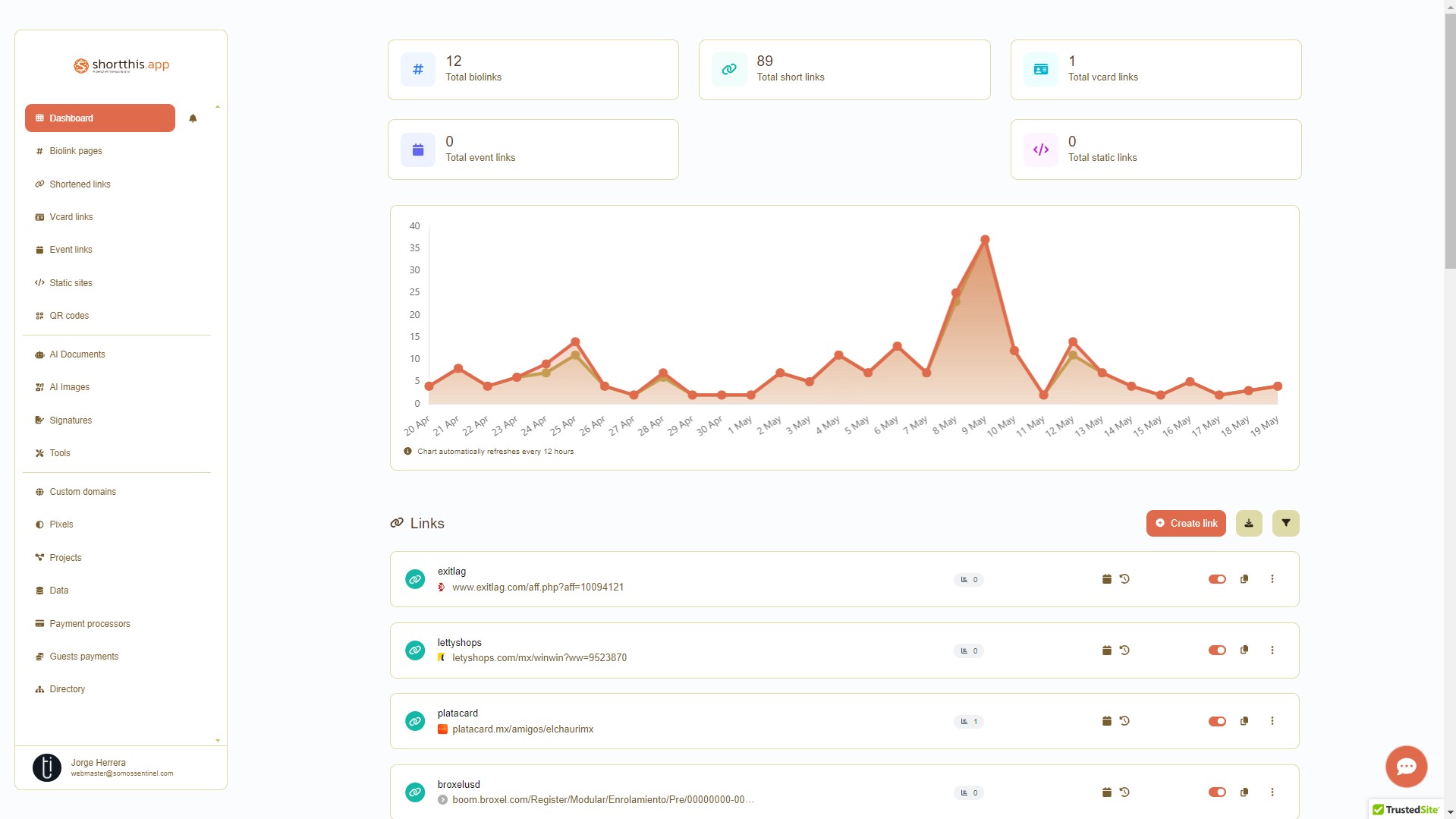Select the AI Images sidebar item
Viewport: 1456px width, 819px height.
(69, 387)
